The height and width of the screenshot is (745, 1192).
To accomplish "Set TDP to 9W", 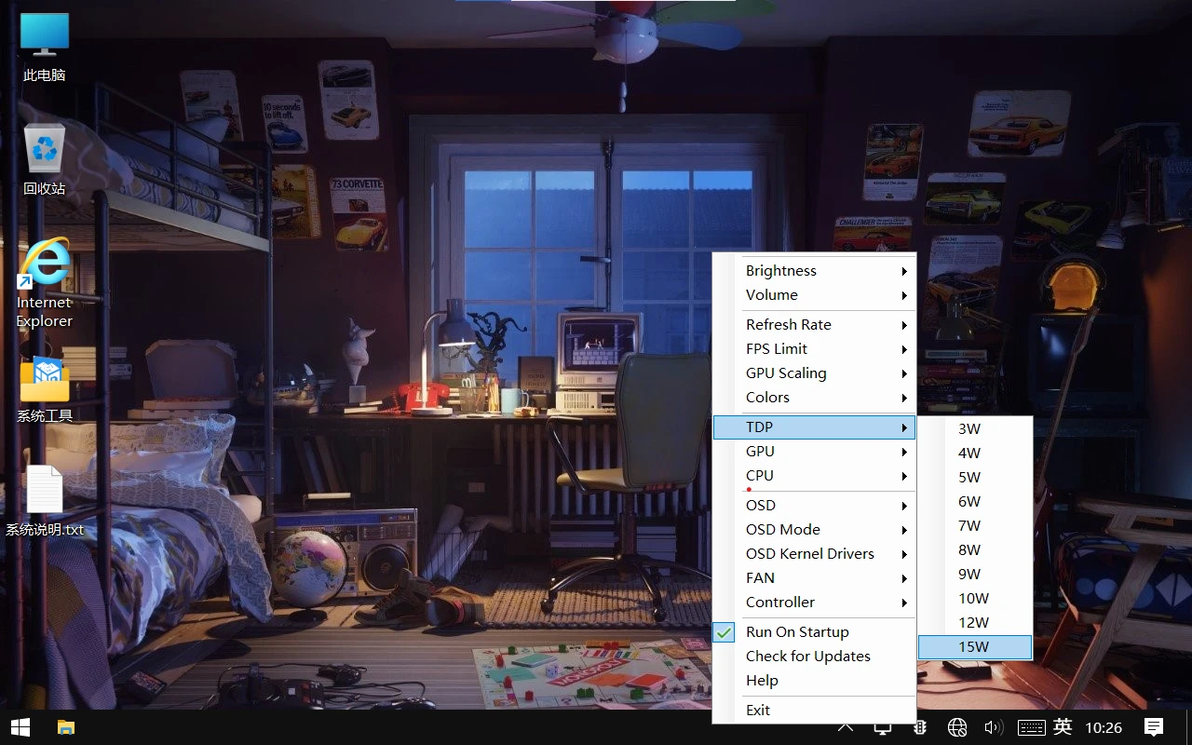I will (x=975, y=575).
